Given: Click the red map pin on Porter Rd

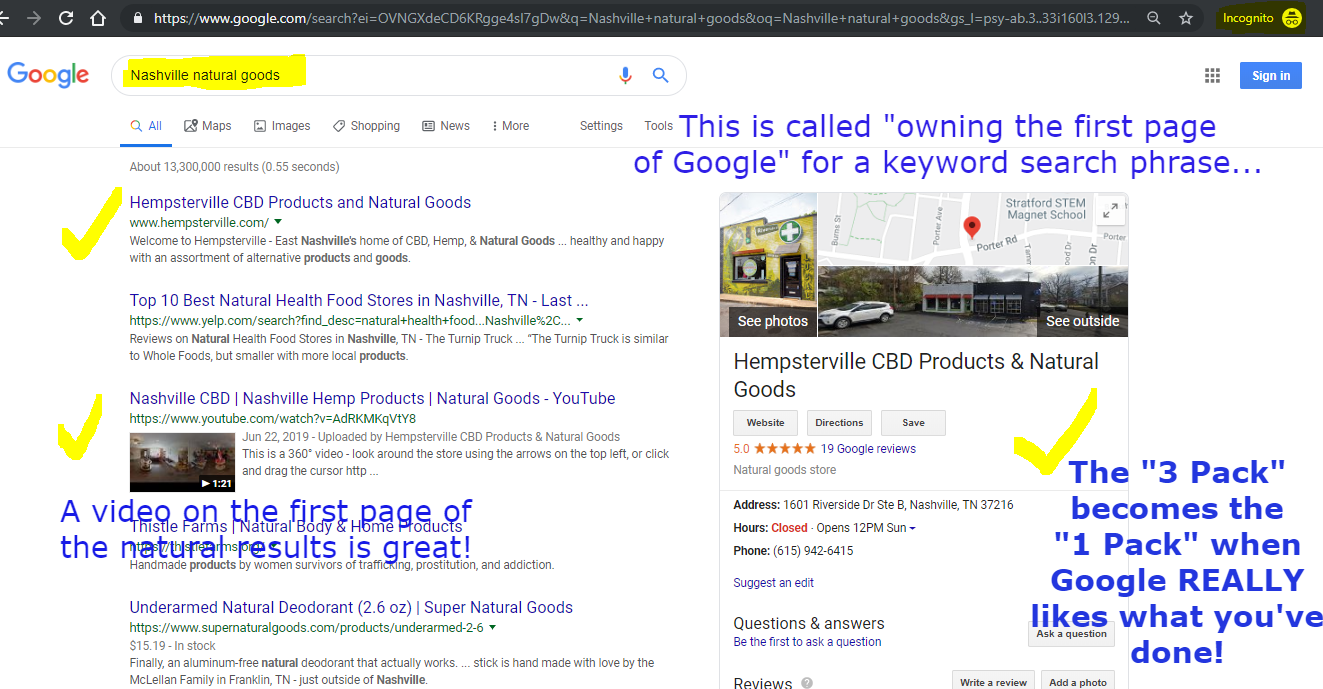Looking at the screenshot, I should pos(971,227).
